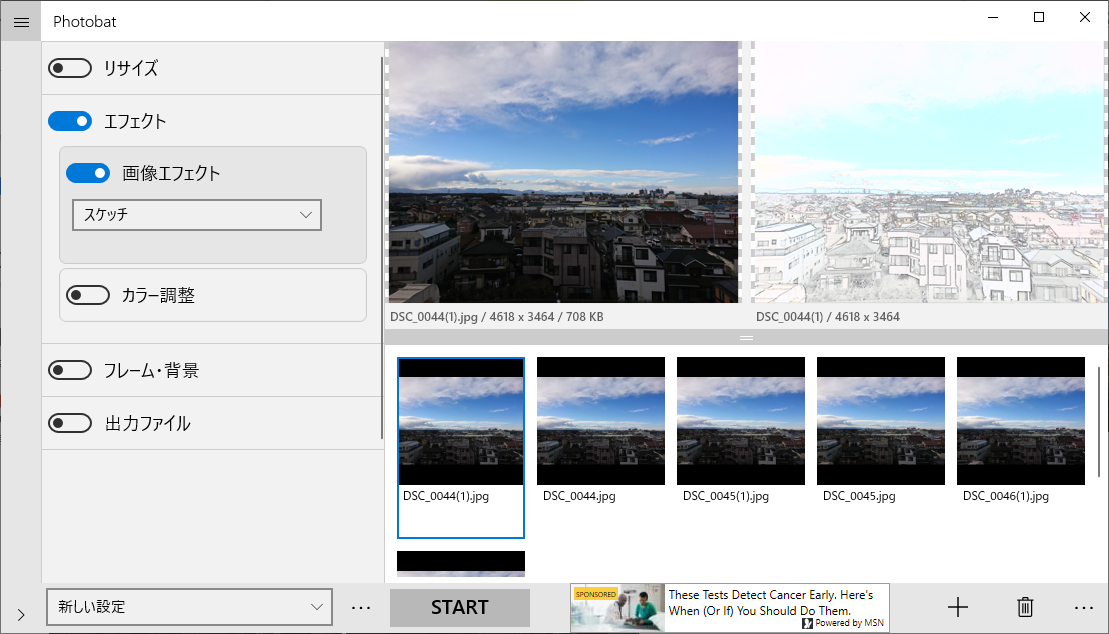This screenshot has width=1109, height=634.
Task: Open settings options next to 新しい設定
Action: point(361,607)
